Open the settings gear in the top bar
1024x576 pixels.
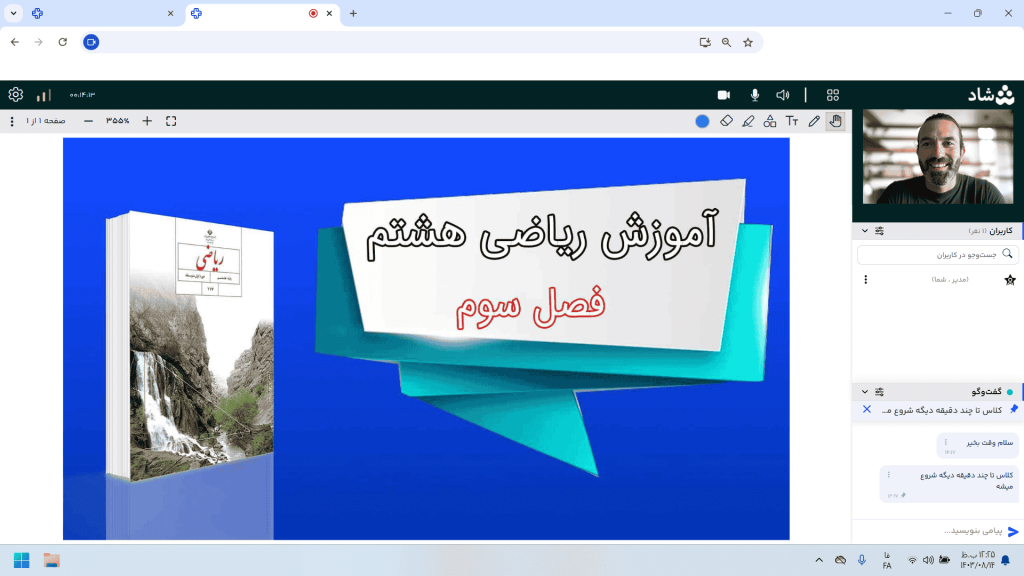[x=14, y=93]
